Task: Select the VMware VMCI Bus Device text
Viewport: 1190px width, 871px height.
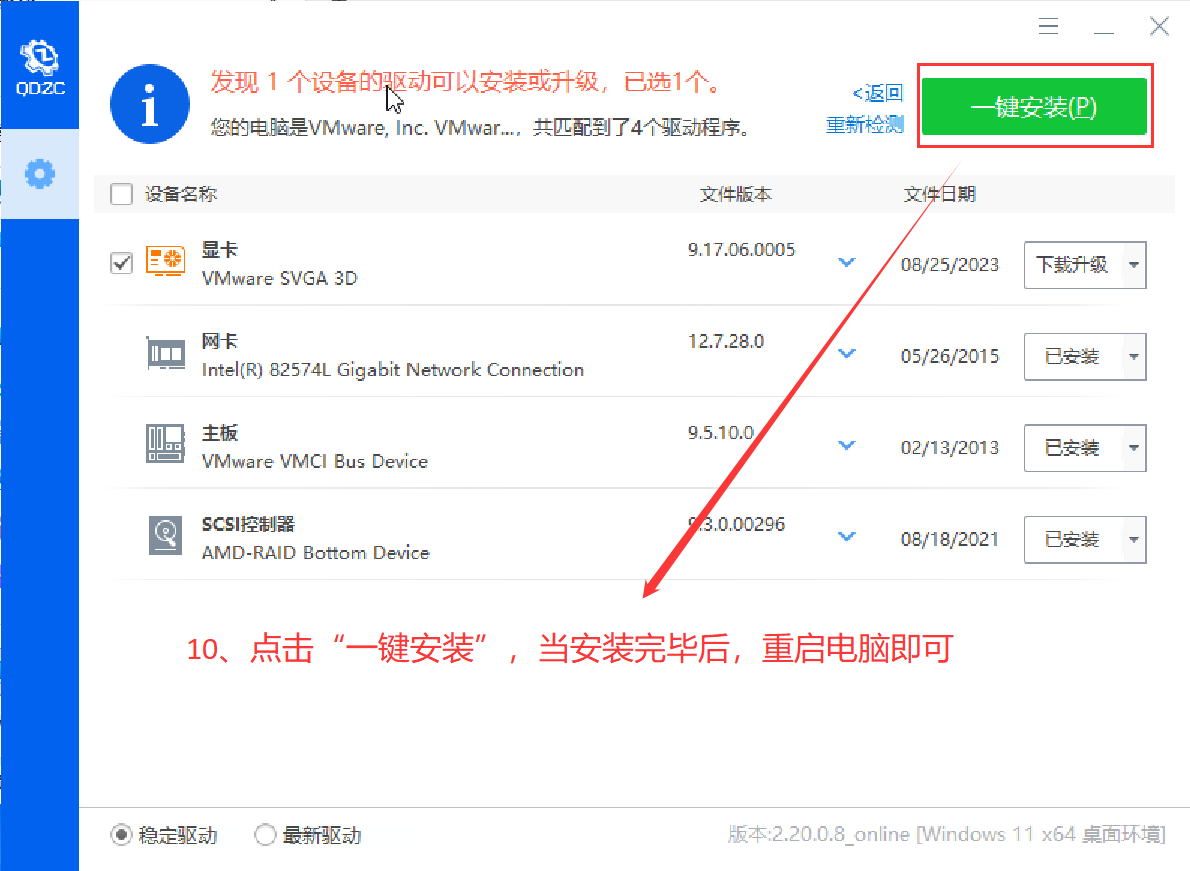Action: (315, 461)
